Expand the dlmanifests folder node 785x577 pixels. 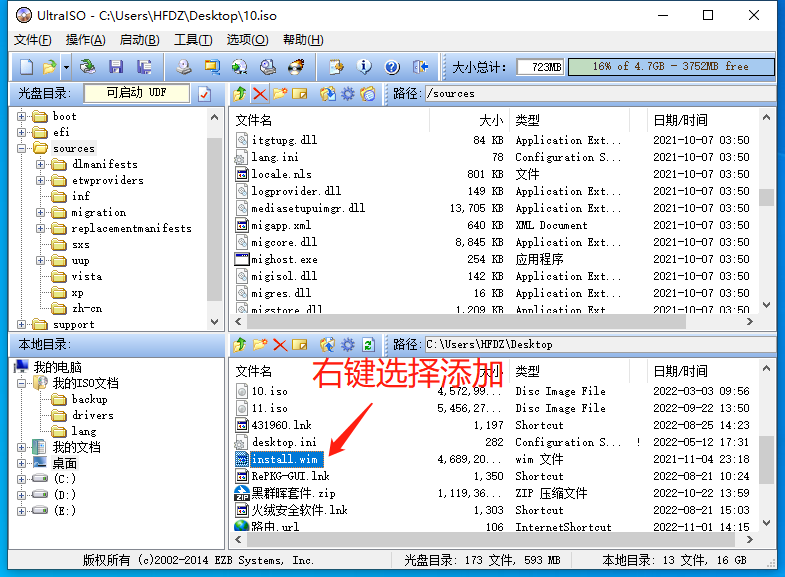point(41,165)
